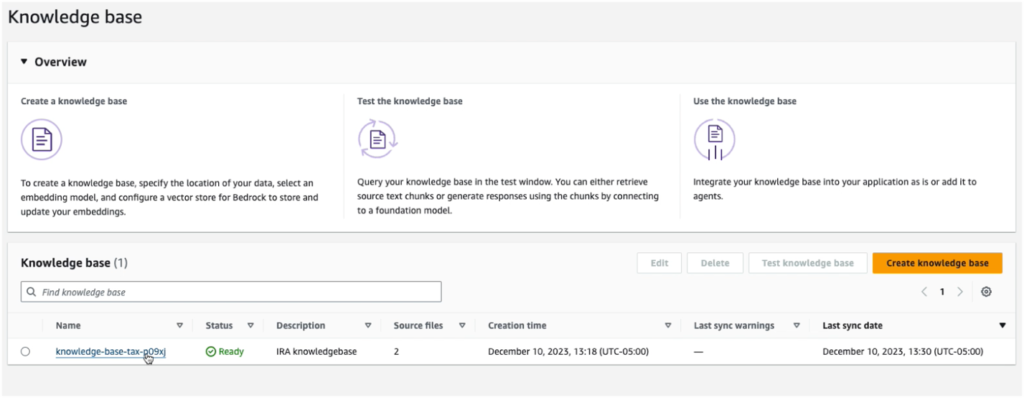Click Test knowledge base button
Image resolution: width=1024 pixels, height=398 pixels.
808,263
